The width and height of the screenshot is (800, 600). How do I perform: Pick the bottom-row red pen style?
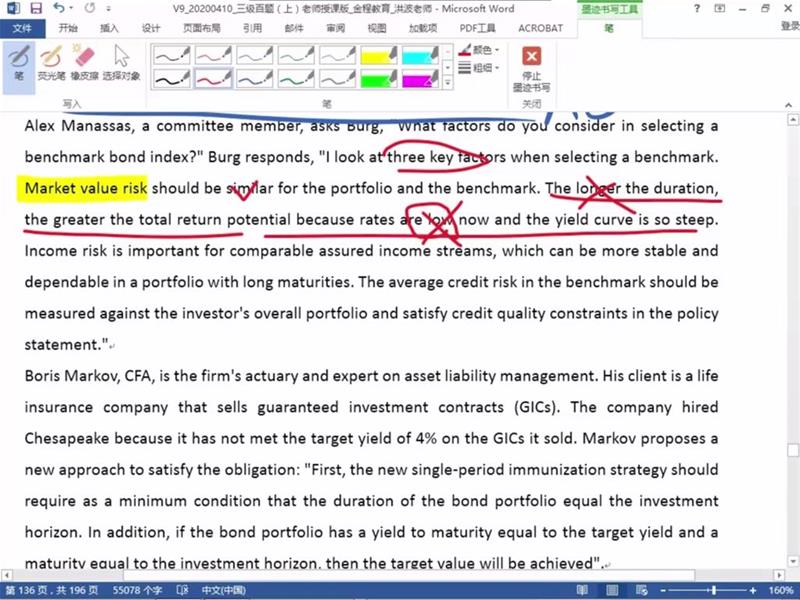click(213, 79)
